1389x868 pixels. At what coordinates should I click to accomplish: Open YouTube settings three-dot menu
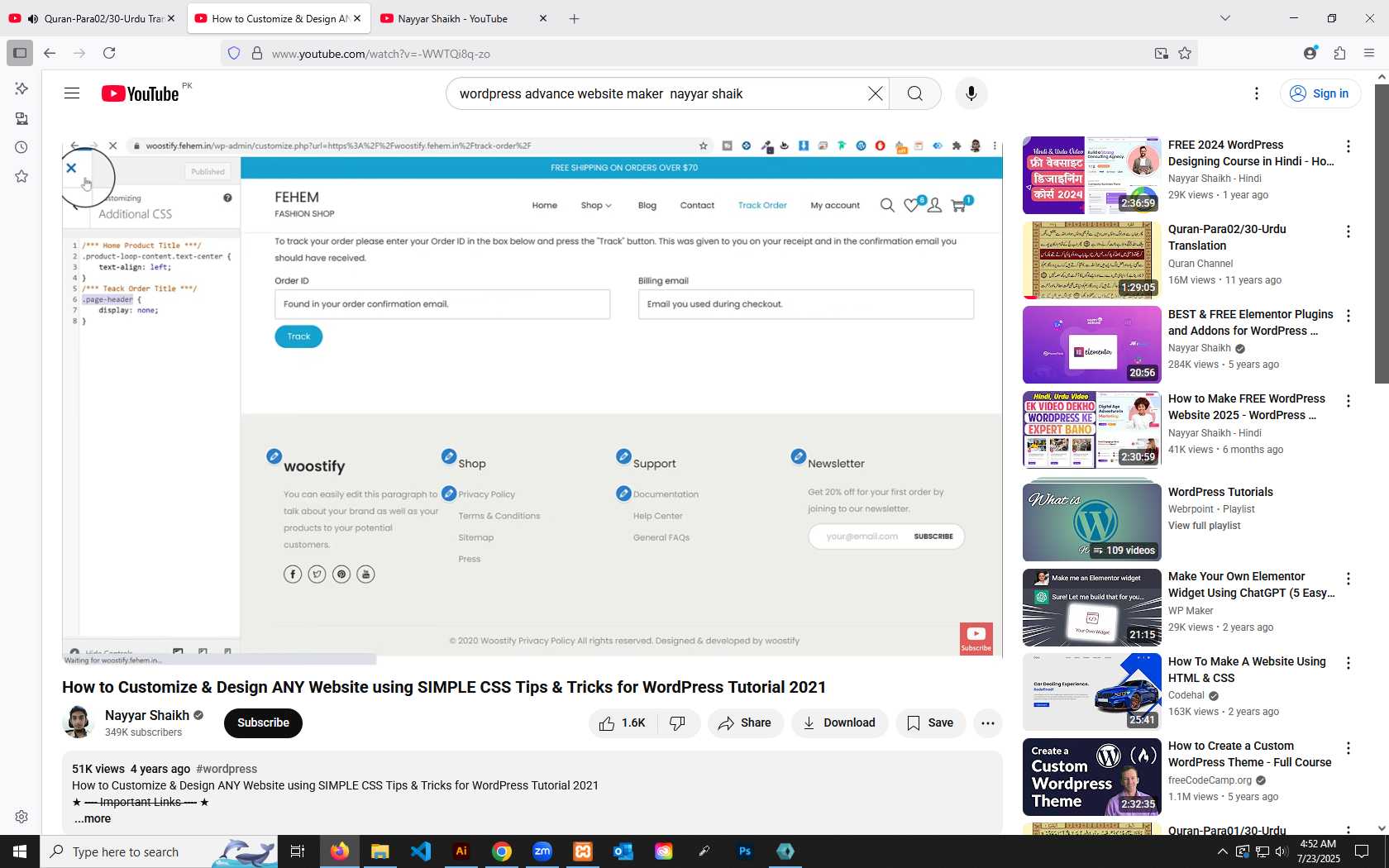click(x=1257, y=93)
